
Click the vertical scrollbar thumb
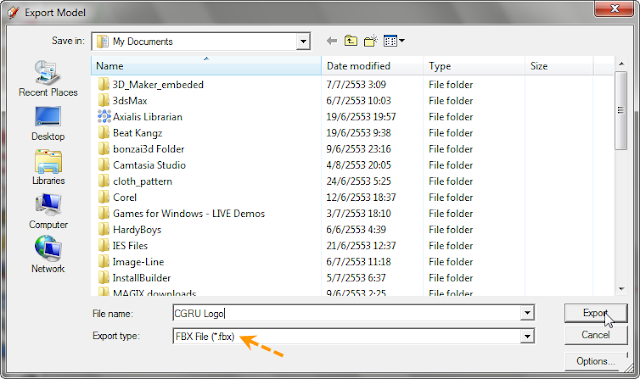(621, 110)
